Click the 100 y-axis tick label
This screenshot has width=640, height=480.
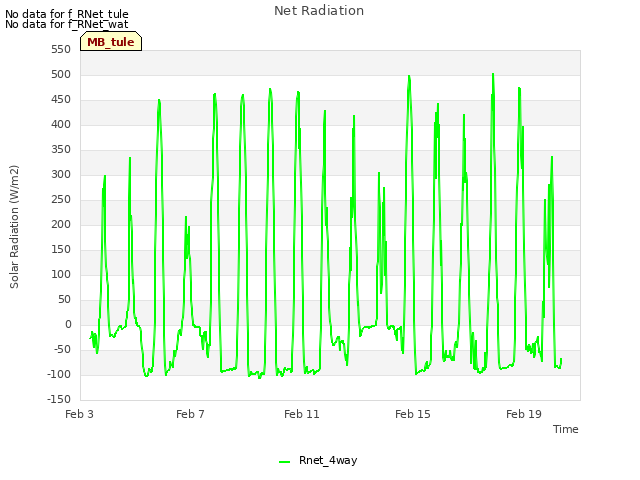61,274
